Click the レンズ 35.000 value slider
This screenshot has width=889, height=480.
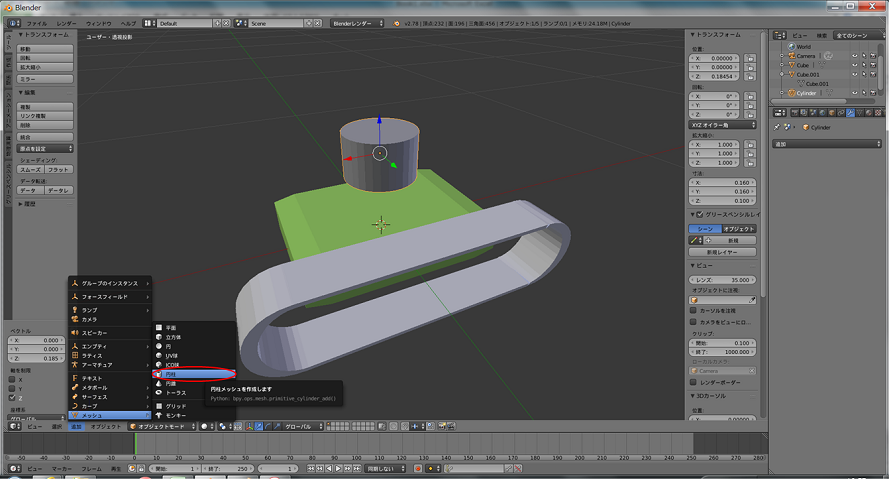pos(722,280)
